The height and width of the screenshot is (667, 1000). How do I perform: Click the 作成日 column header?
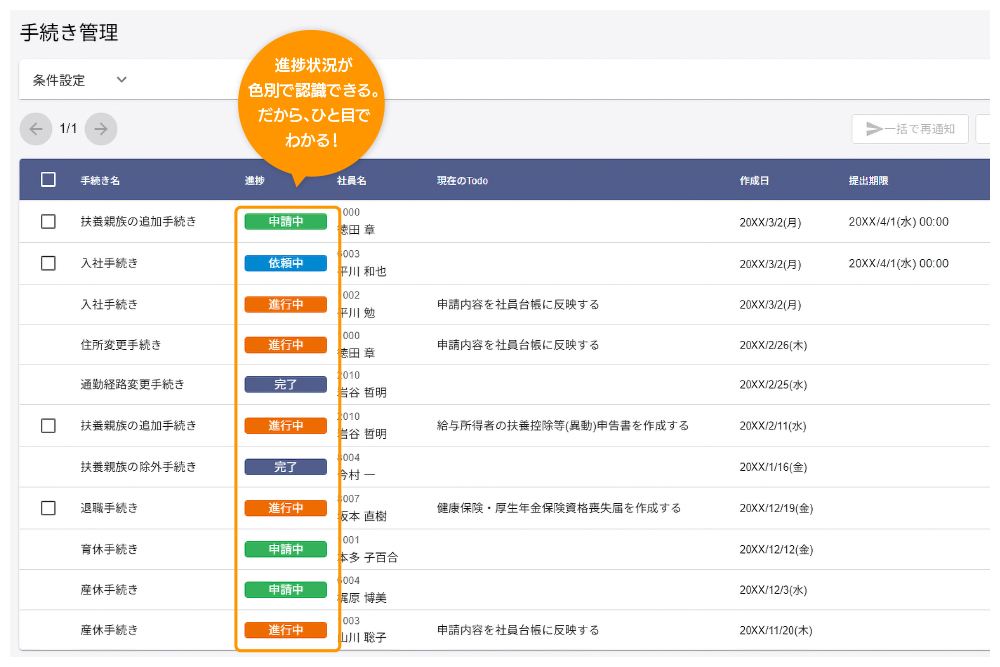(x=754, y=180)
